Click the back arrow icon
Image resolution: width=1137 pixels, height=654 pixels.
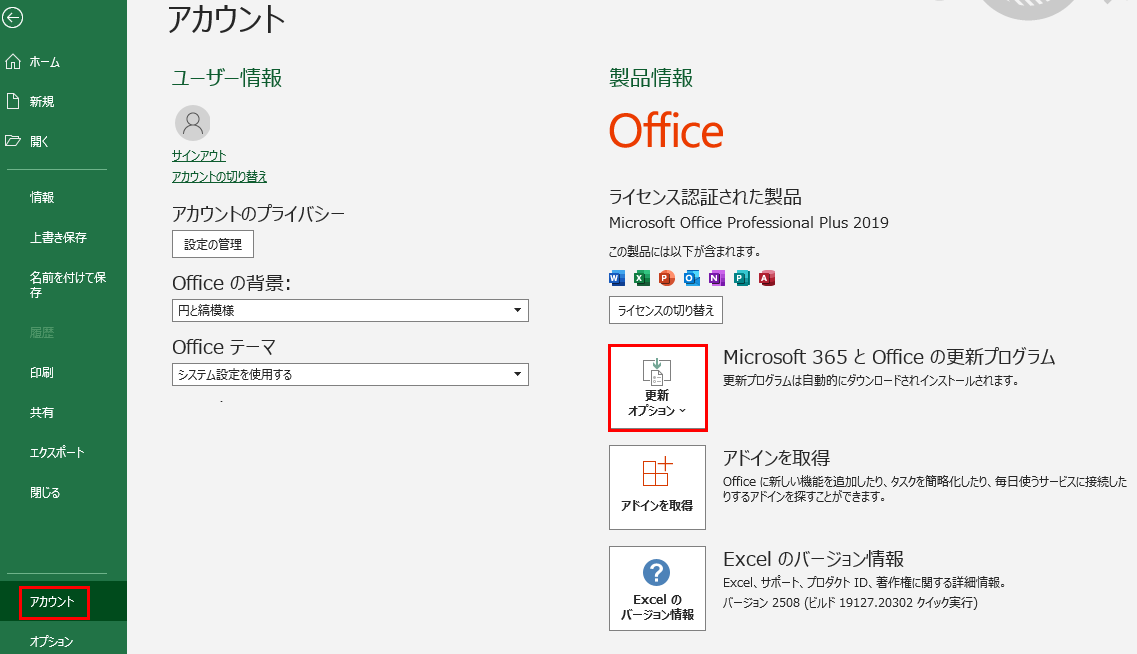[x=13, y=17]
